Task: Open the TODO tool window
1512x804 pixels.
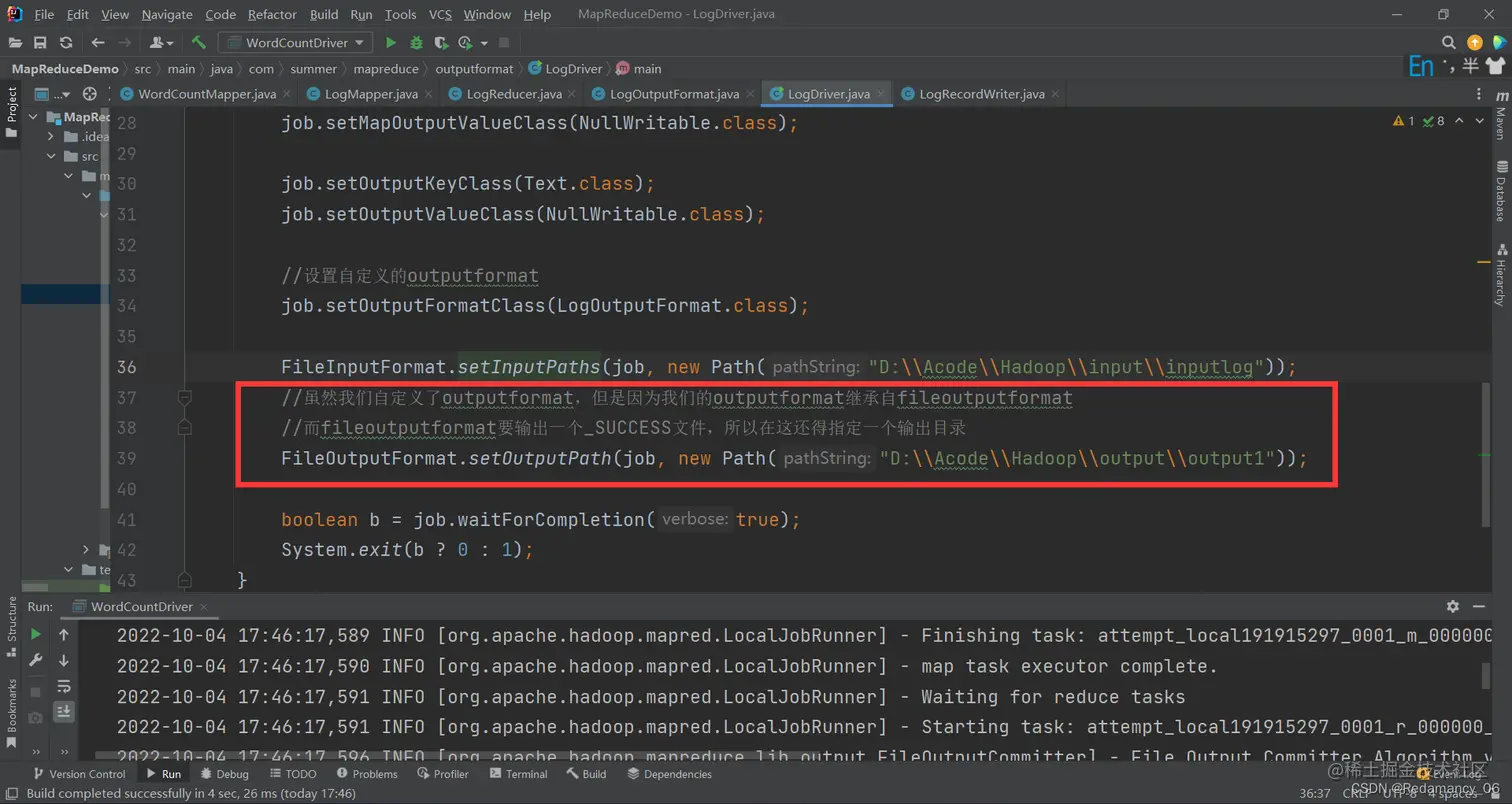Action: pos(292,774)
